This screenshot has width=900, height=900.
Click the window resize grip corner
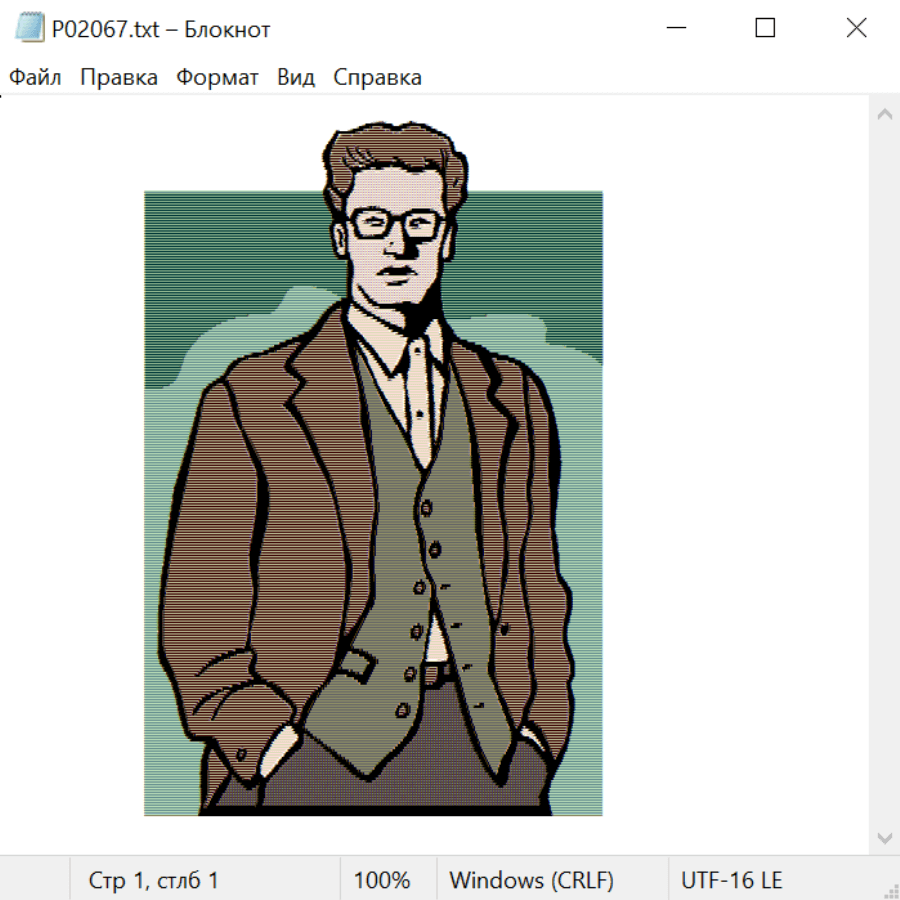coord(891,891)
